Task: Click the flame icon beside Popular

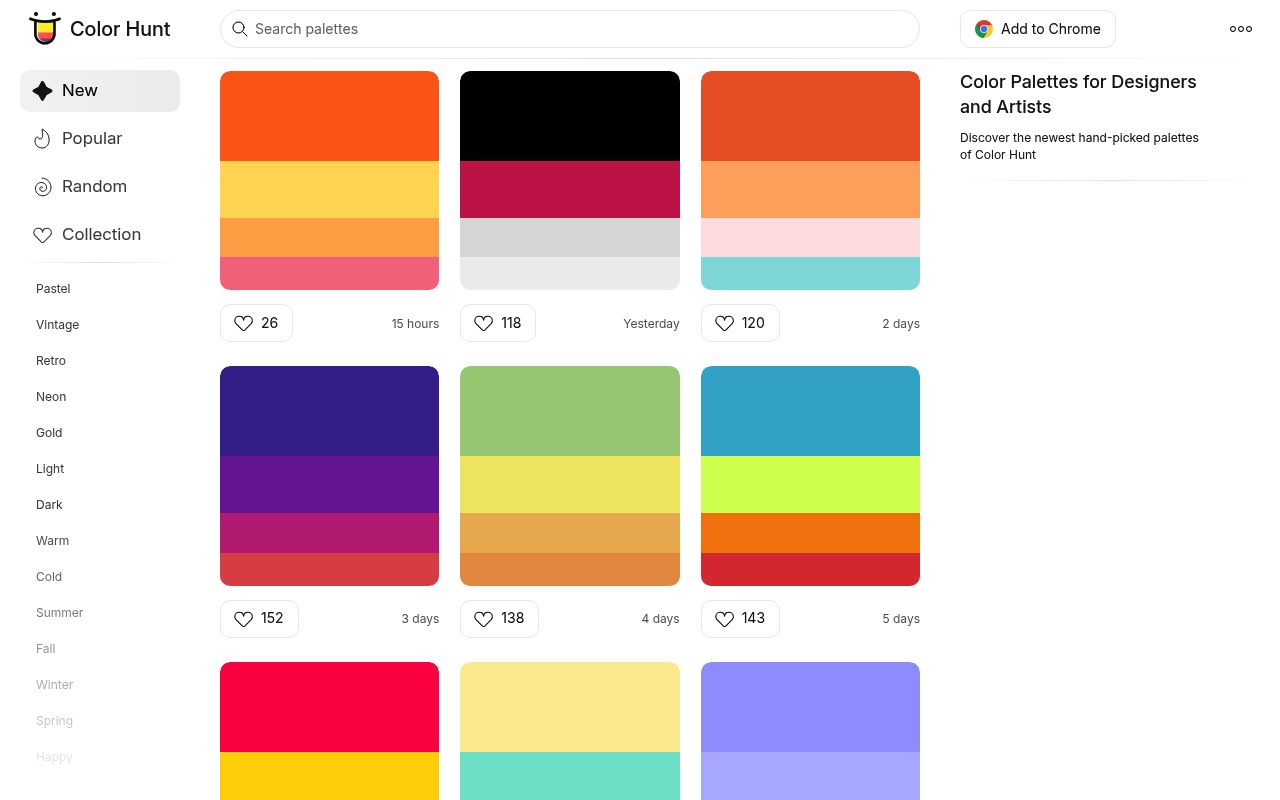Action: click(x=42, y=139)
